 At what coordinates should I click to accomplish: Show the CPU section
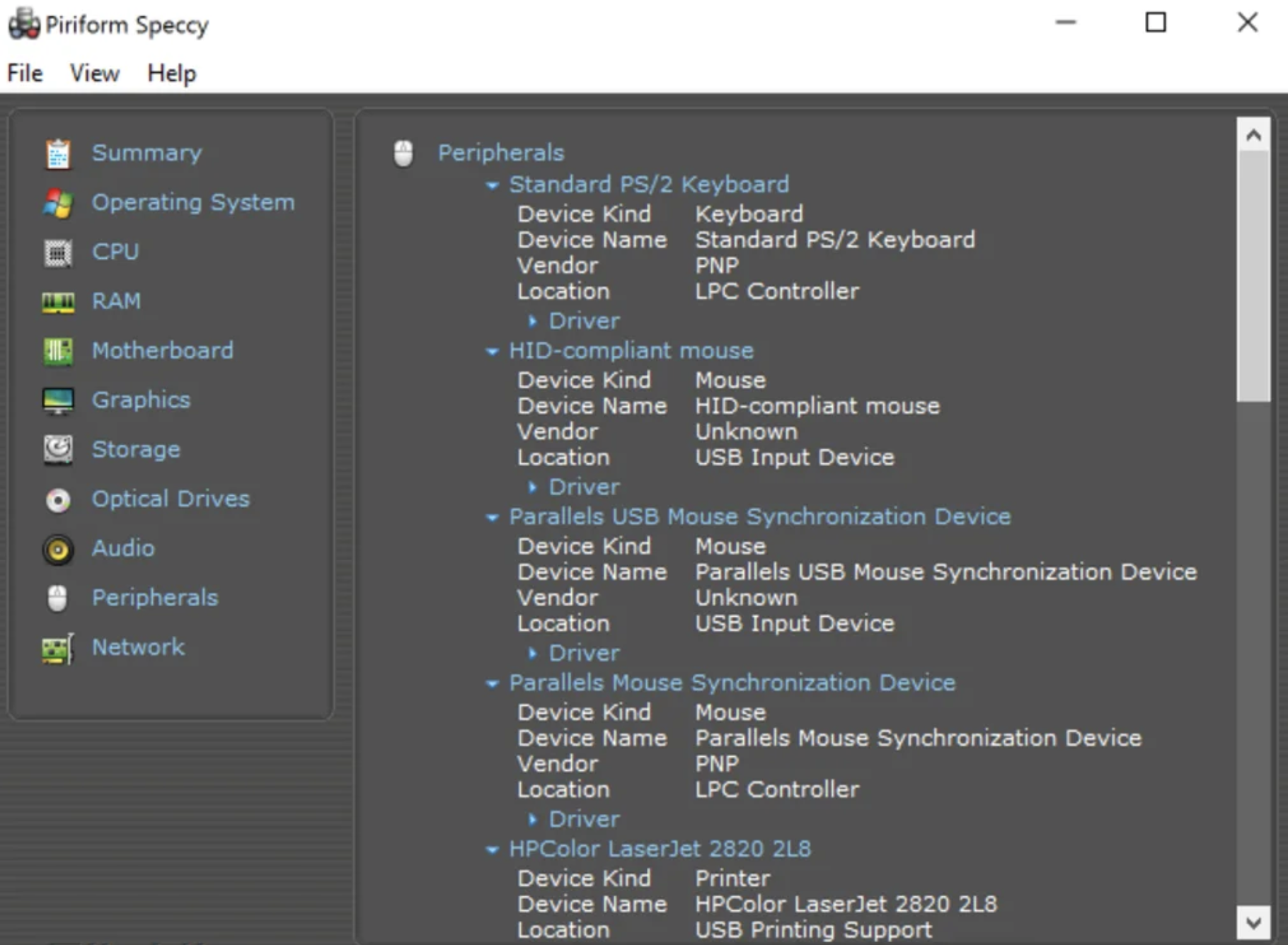(x=115, y=252)
